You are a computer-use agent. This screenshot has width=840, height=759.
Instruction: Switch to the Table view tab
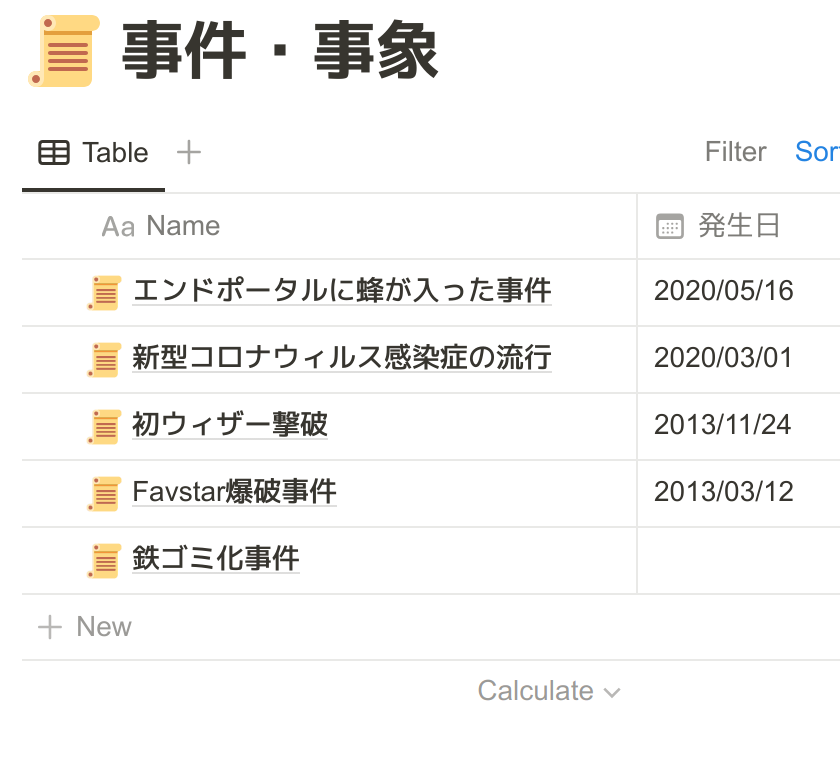pos(94,153)
